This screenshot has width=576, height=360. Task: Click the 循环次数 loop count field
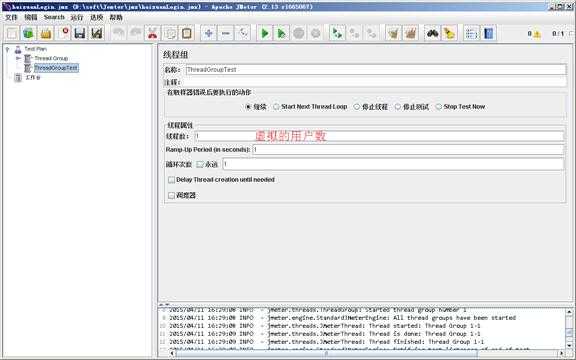point(393,164)
